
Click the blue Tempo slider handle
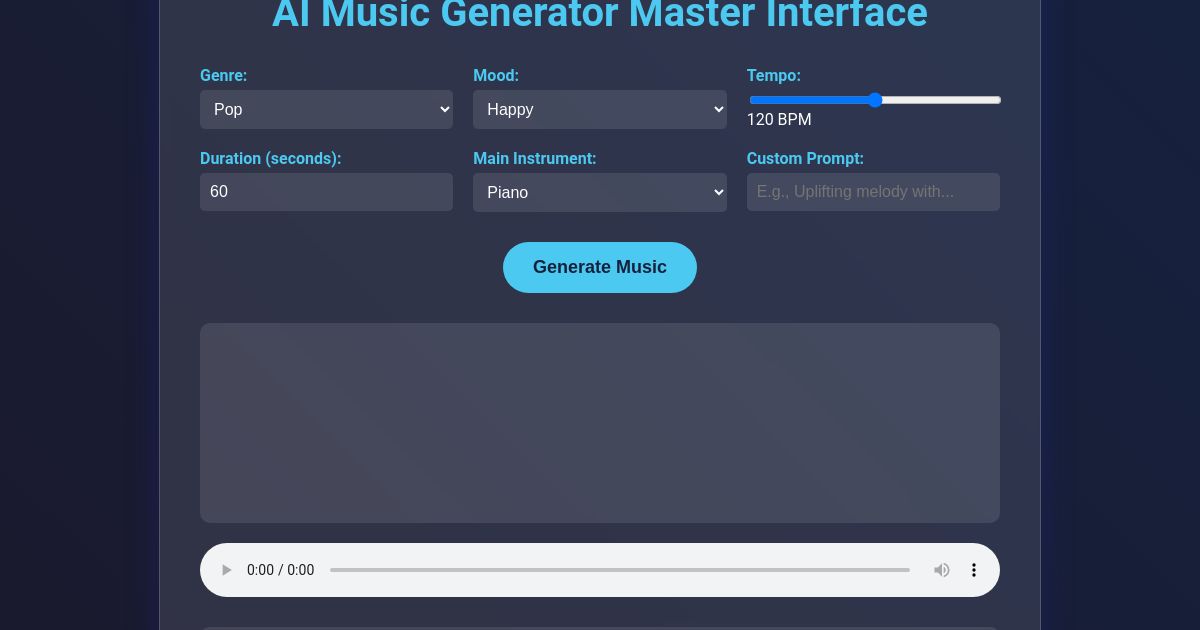pos(875,100)
